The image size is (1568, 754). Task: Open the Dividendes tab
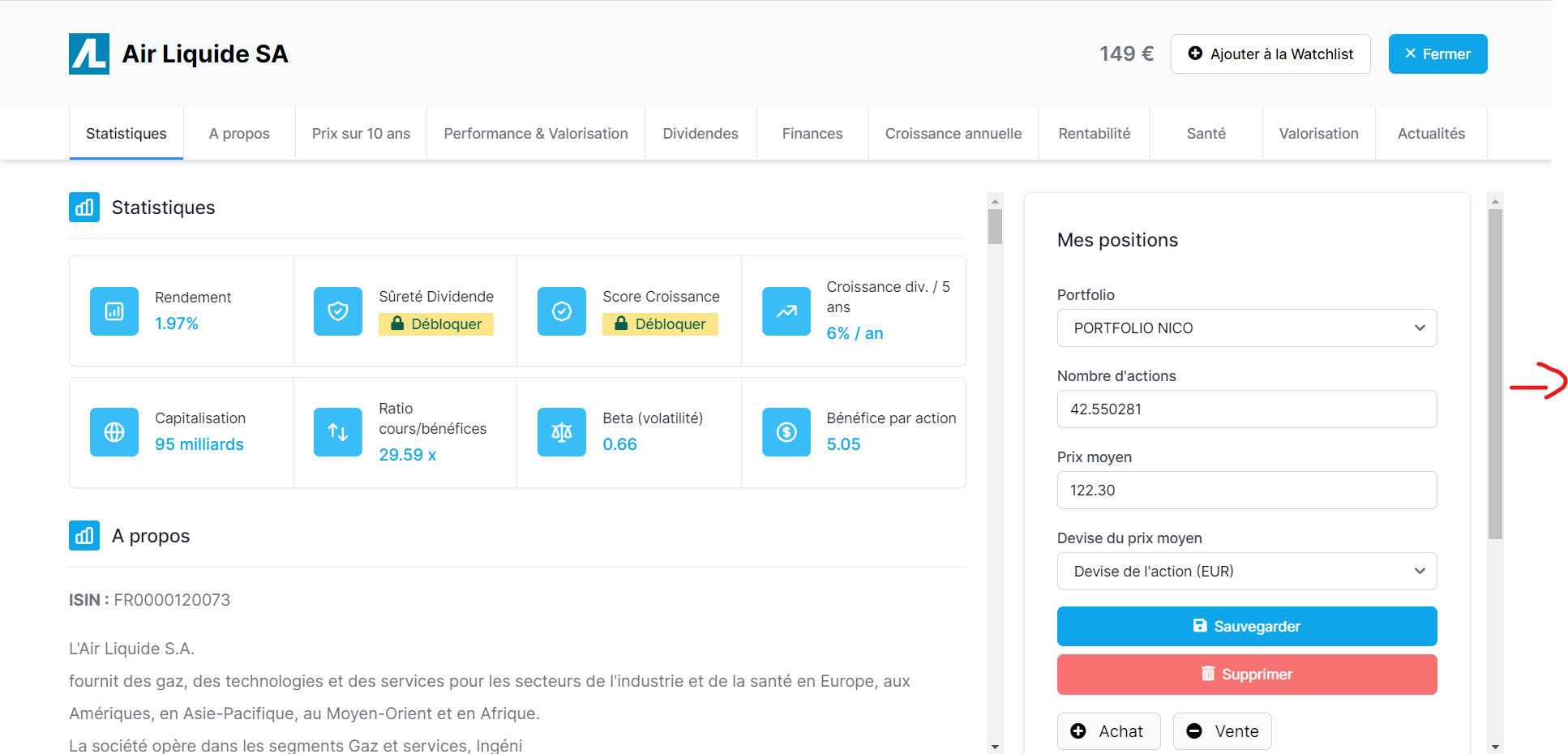[x=700, y=134]
